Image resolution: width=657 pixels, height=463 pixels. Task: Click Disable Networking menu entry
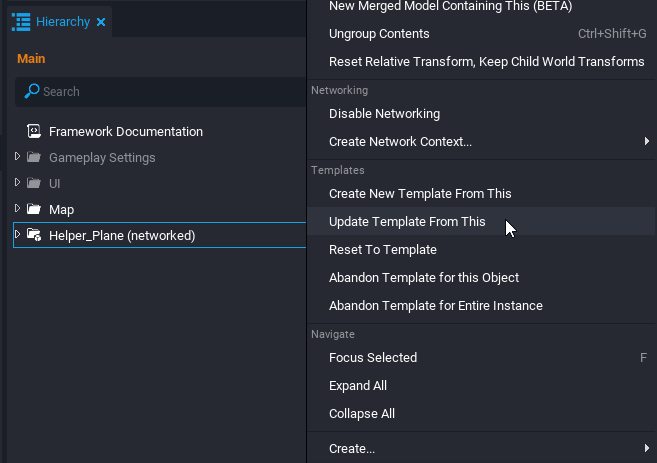coord(384,114)
